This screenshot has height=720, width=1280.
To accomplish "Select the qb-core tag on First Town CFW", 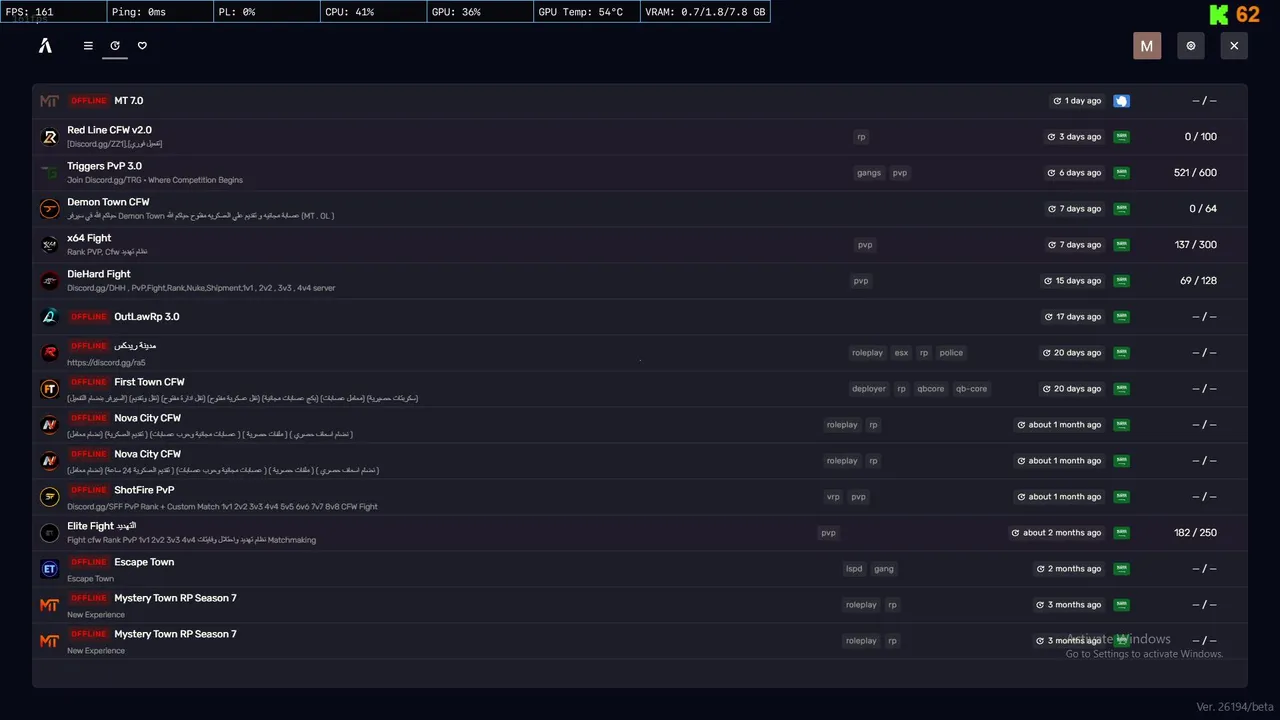I will 971,389.
